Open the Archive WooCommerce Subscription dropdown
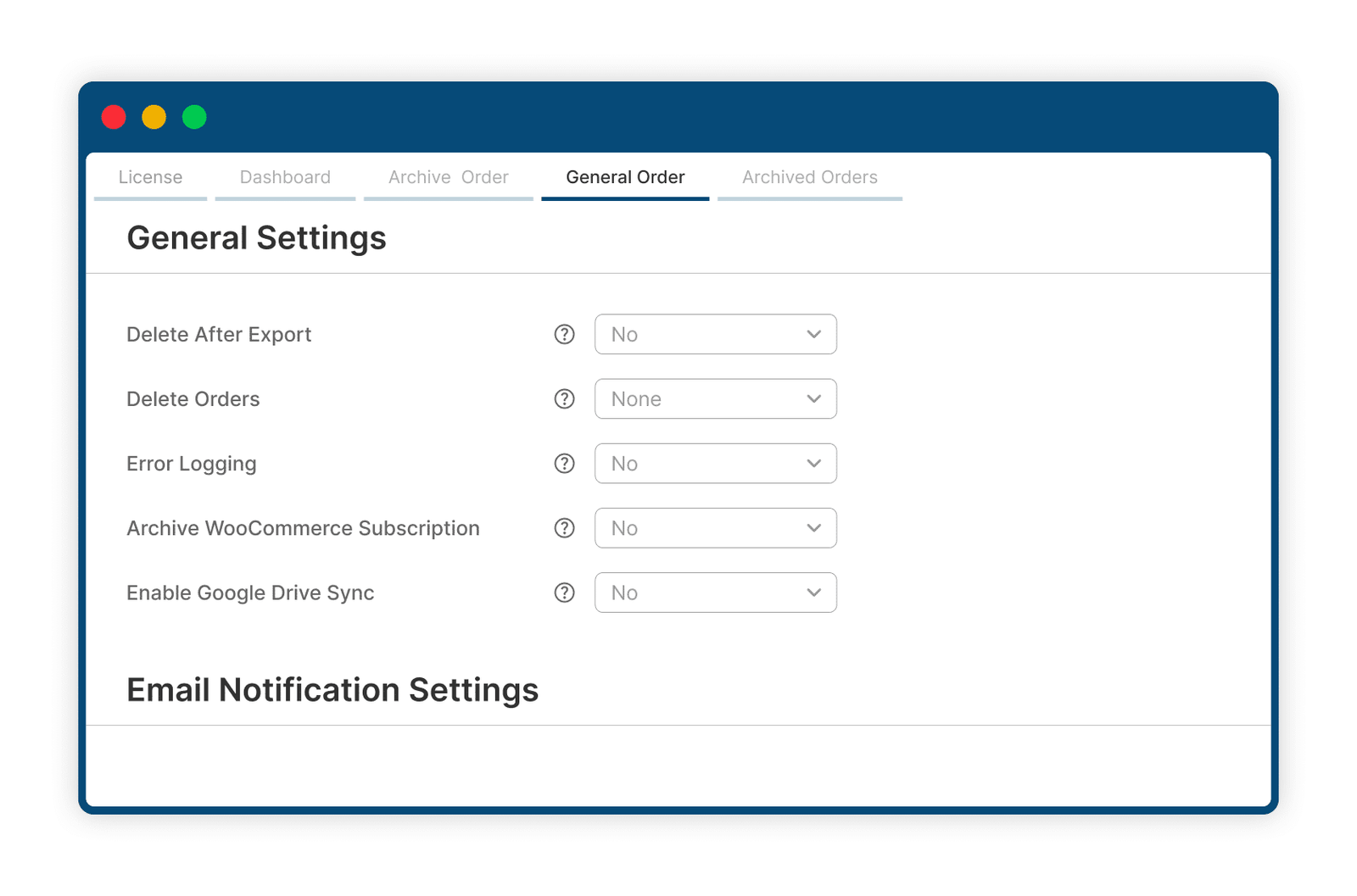 716,528
